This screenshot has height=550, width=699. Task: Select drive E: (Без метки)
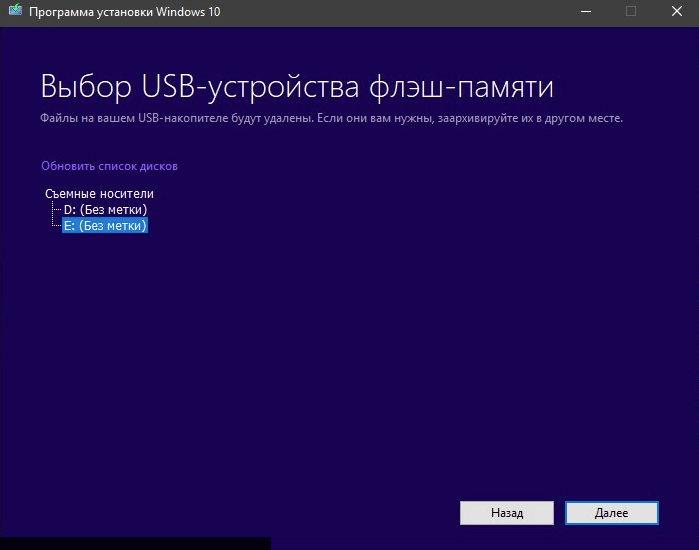point(105,226)
